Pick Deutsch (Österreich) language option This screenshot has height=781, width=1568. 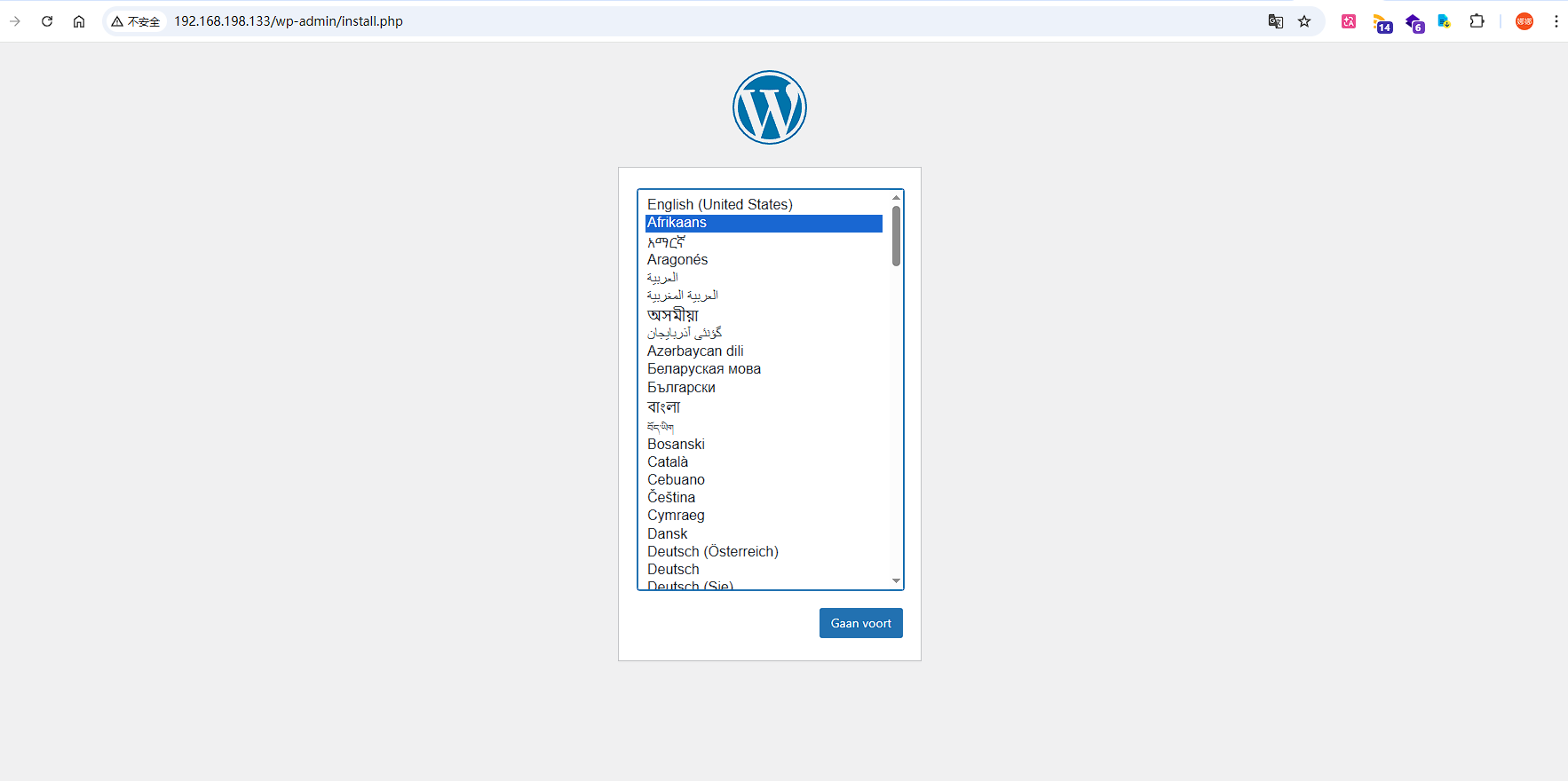tap(712, 551)
